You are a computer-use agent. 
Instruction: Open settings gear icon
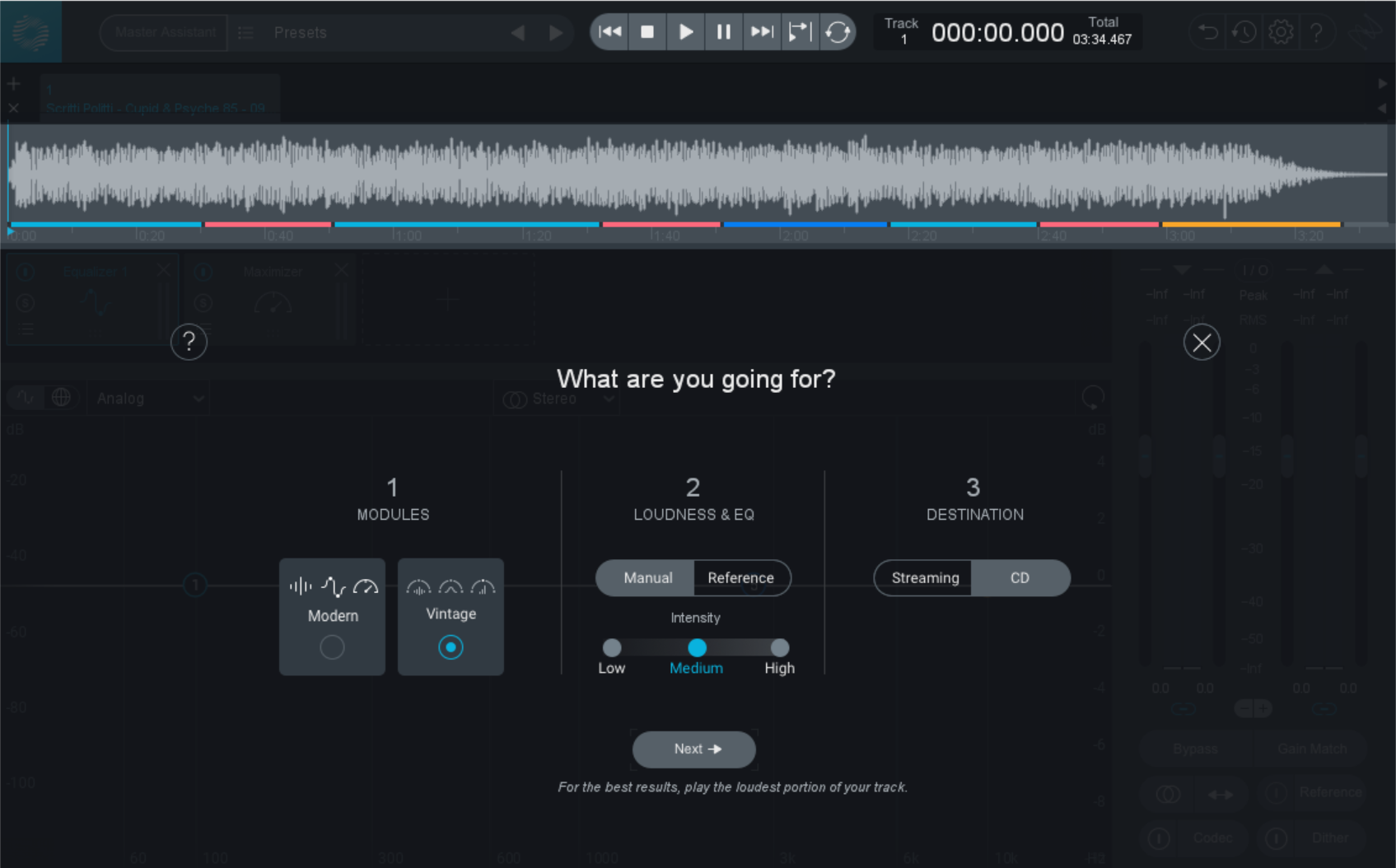coord(1280,32)
